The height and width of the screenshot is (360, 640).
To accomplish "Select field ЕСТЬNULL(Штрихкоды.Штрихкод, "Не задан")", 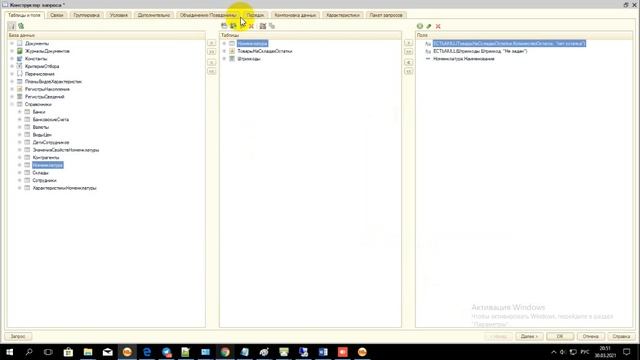I will tap(480, 51).
